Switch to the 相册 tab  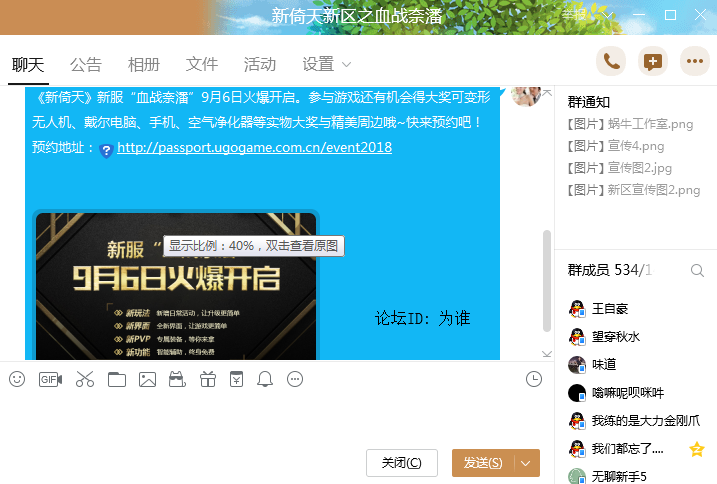tap(144, 64)
